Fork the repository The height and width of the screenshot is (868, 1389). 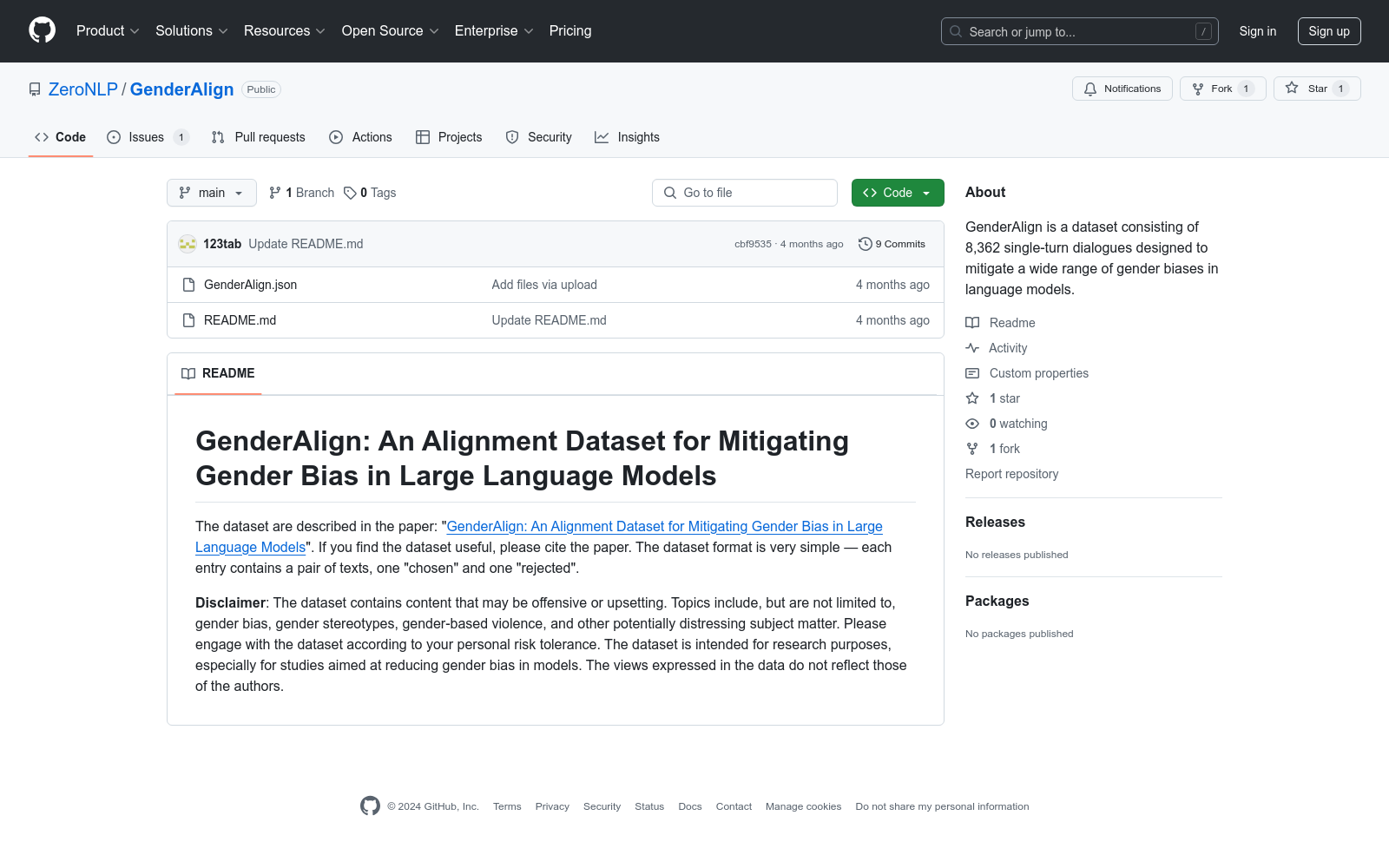click(x=1222, y=89)
